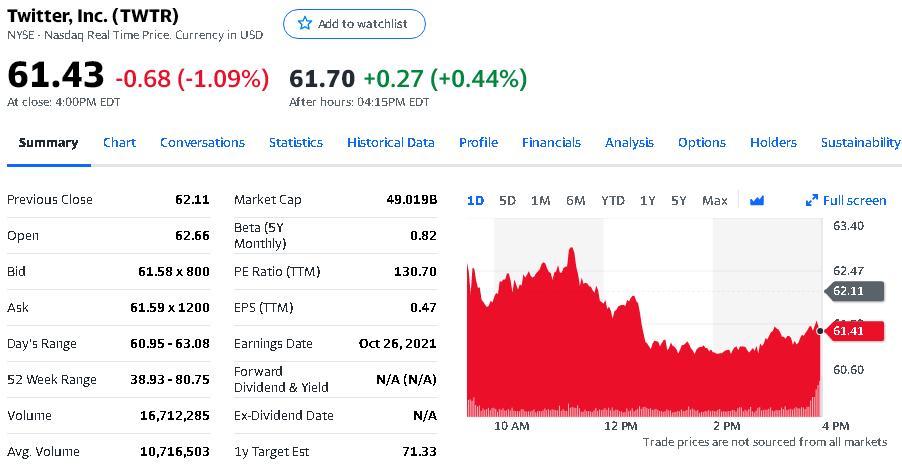
Task: Show the Max chart range
Action: coord(714,200)
